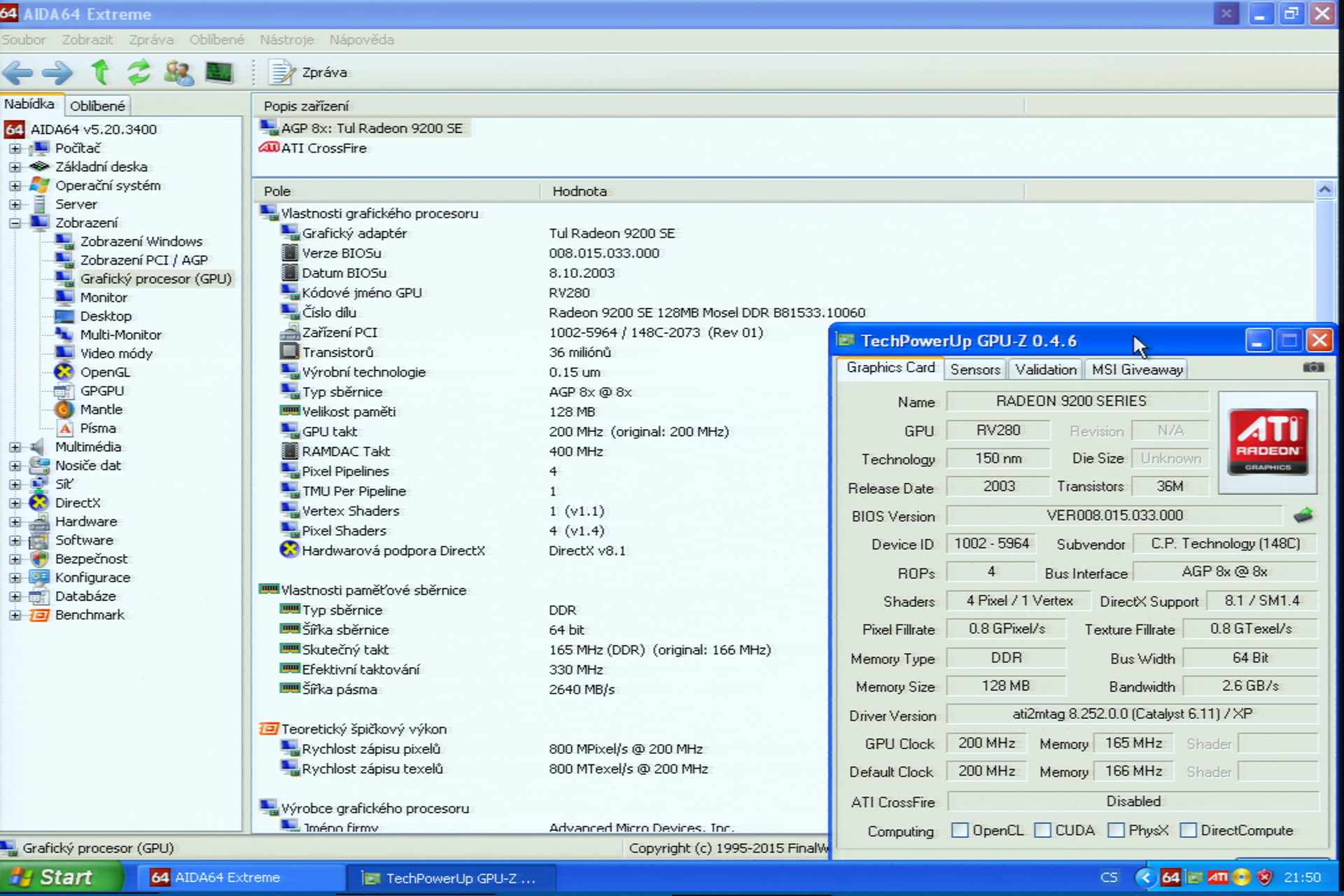Select the Video módy tree item
1344x896 pixels.
(x=116, y=353)
